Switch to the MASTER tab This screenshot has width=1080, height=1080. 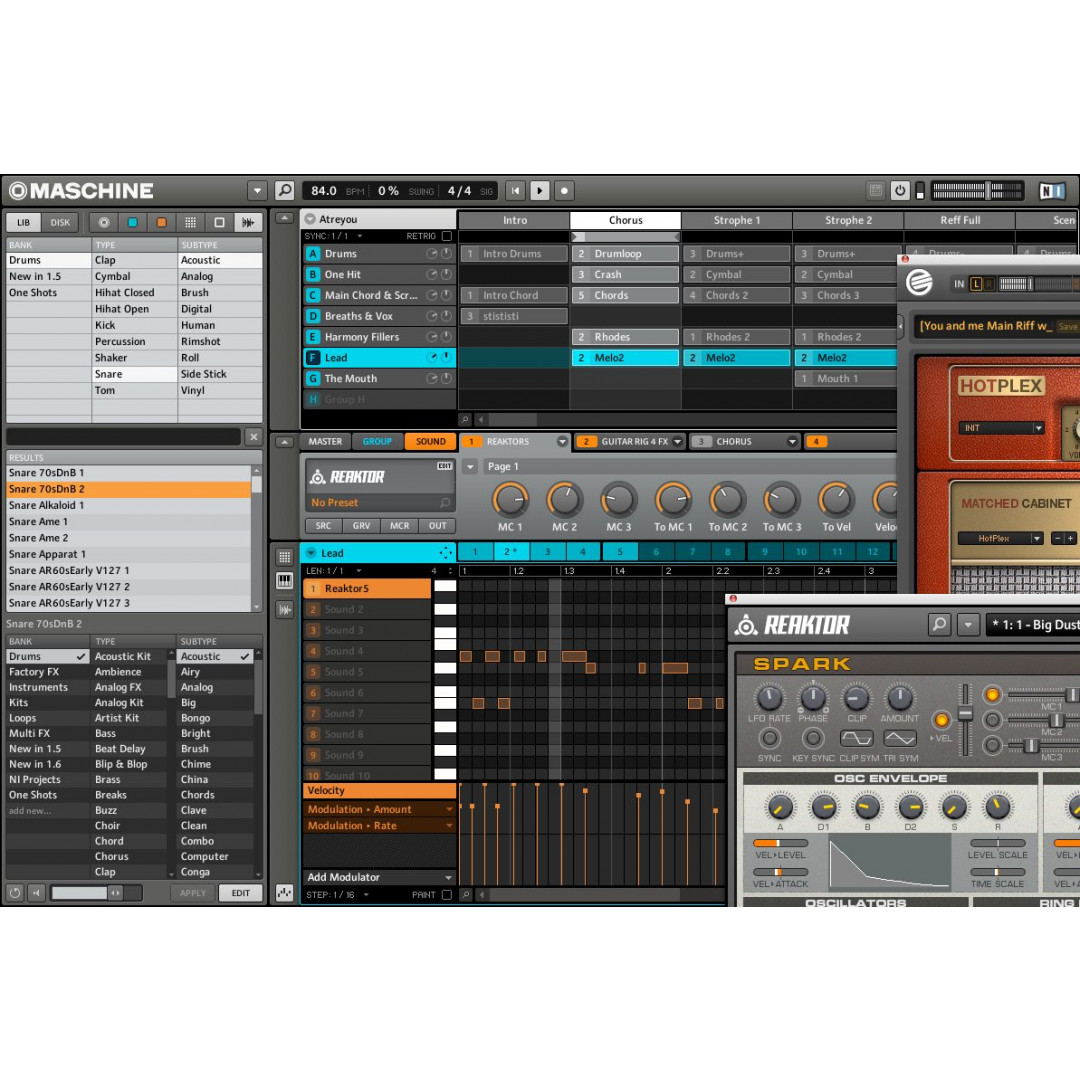pyautogui.click(x=325, y=442)
